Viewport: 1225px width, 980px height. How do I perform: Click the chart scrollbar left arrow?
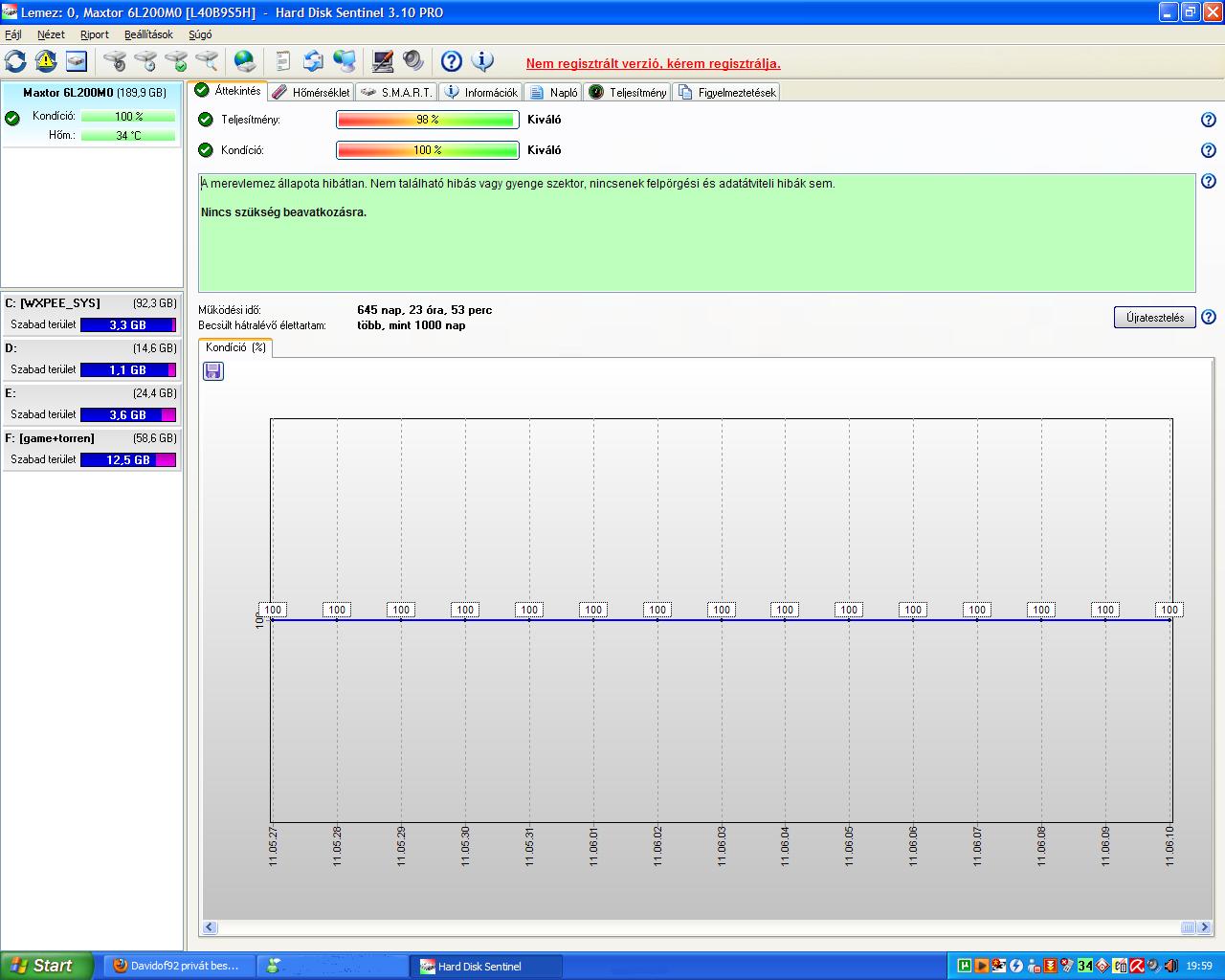click(211, 927)
